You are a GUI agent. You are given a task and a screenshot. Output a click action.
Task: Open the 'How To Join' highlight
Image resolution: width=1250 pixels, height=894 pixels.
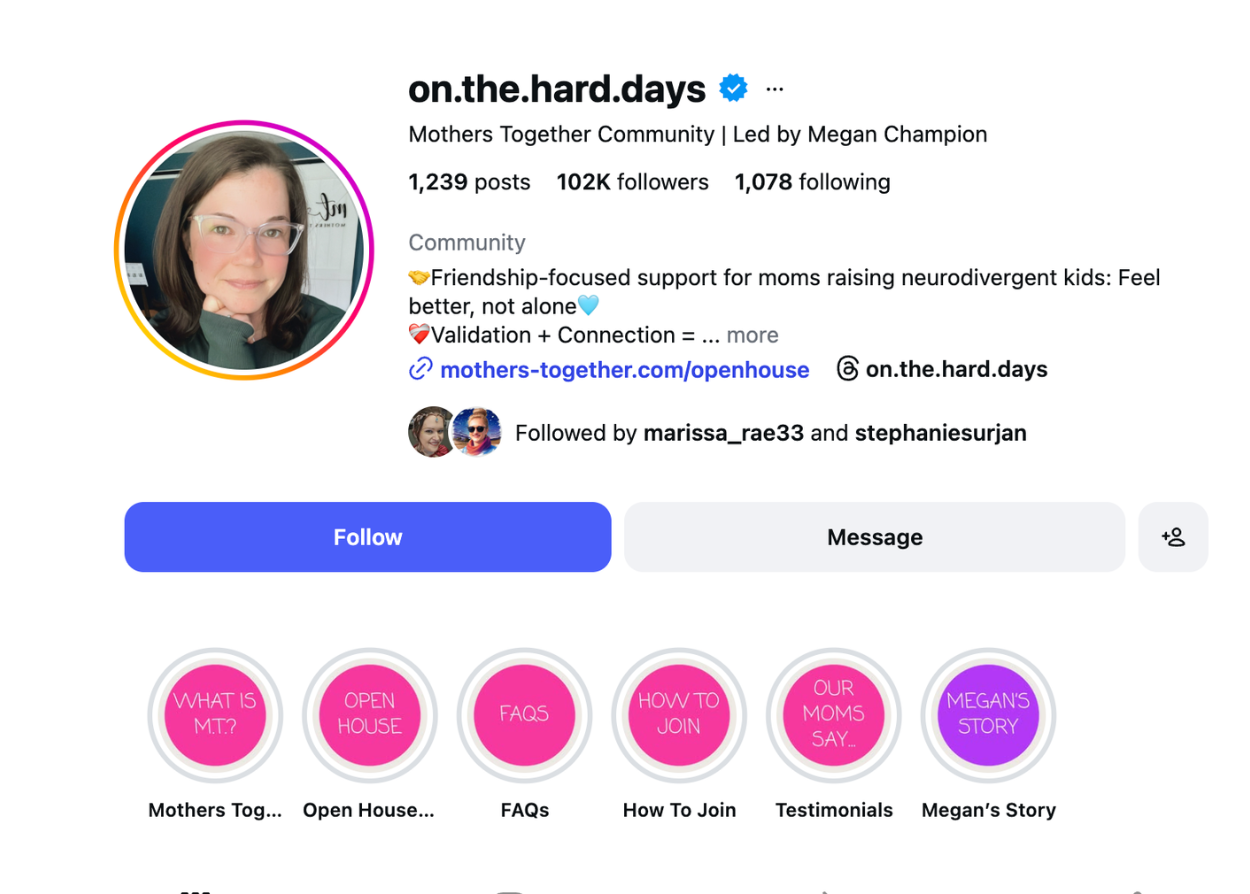pyautogui.click(x=679, y=715)
